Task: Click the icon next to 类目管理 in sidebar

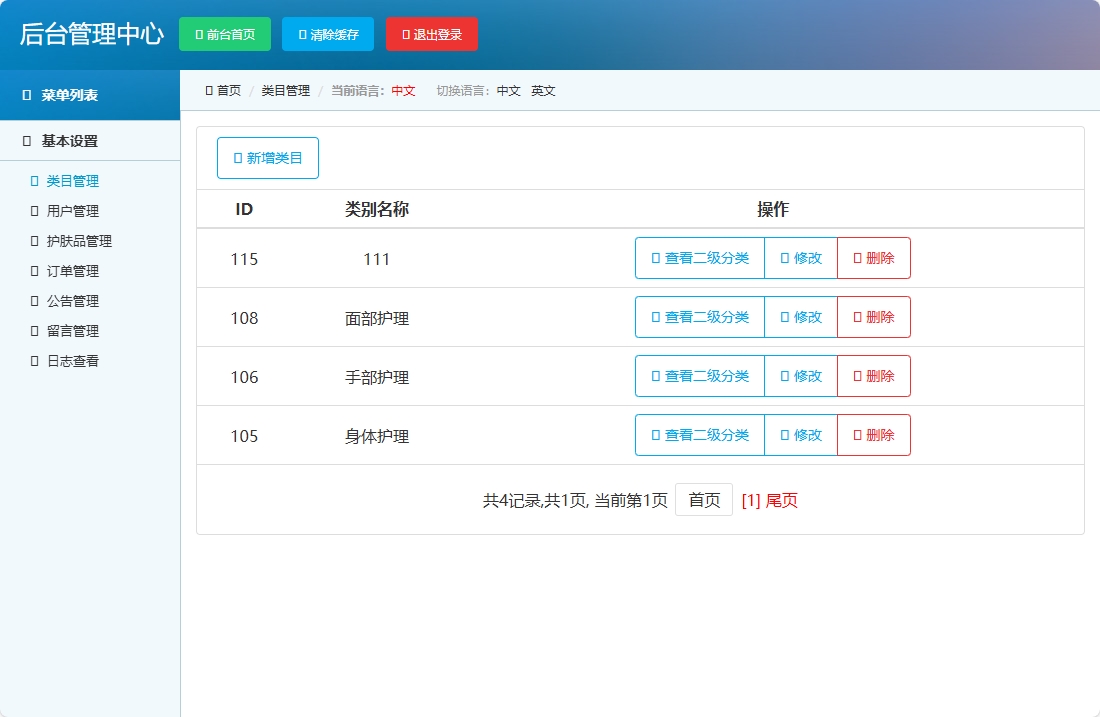Action: [x=35, y=181]
